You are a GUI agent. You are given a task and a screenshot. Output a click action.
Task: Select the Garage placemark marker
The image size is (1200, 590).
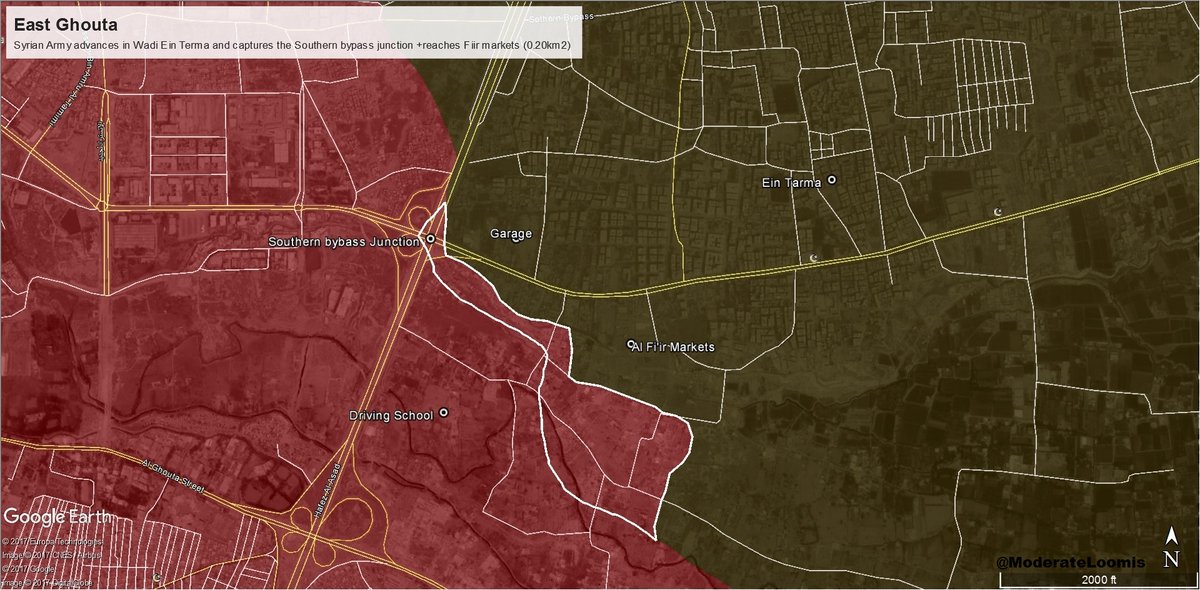pos(516,238)
